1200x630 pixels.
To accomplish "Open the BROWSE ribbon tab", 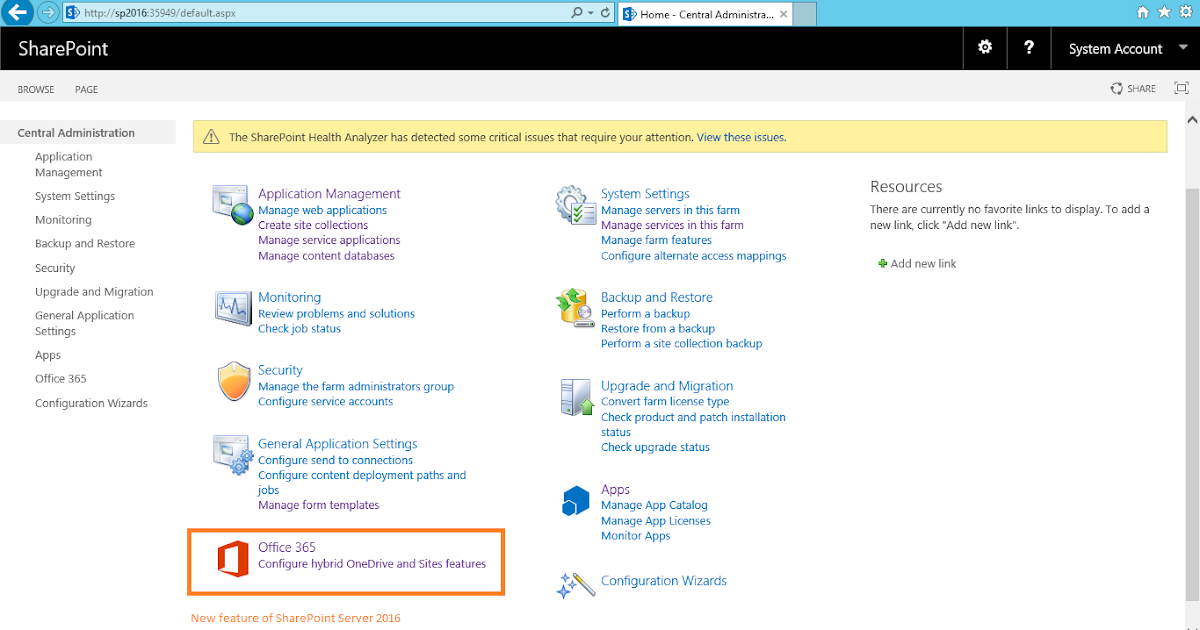I will [36, 89].
